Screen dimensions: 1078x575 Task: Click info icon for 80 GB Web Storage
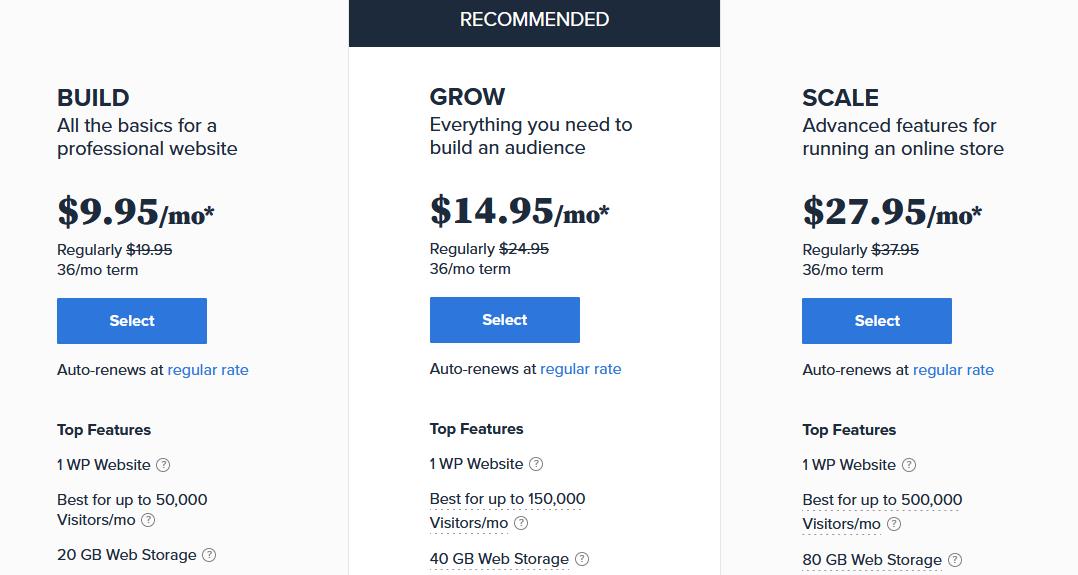(x=955, y=560)
